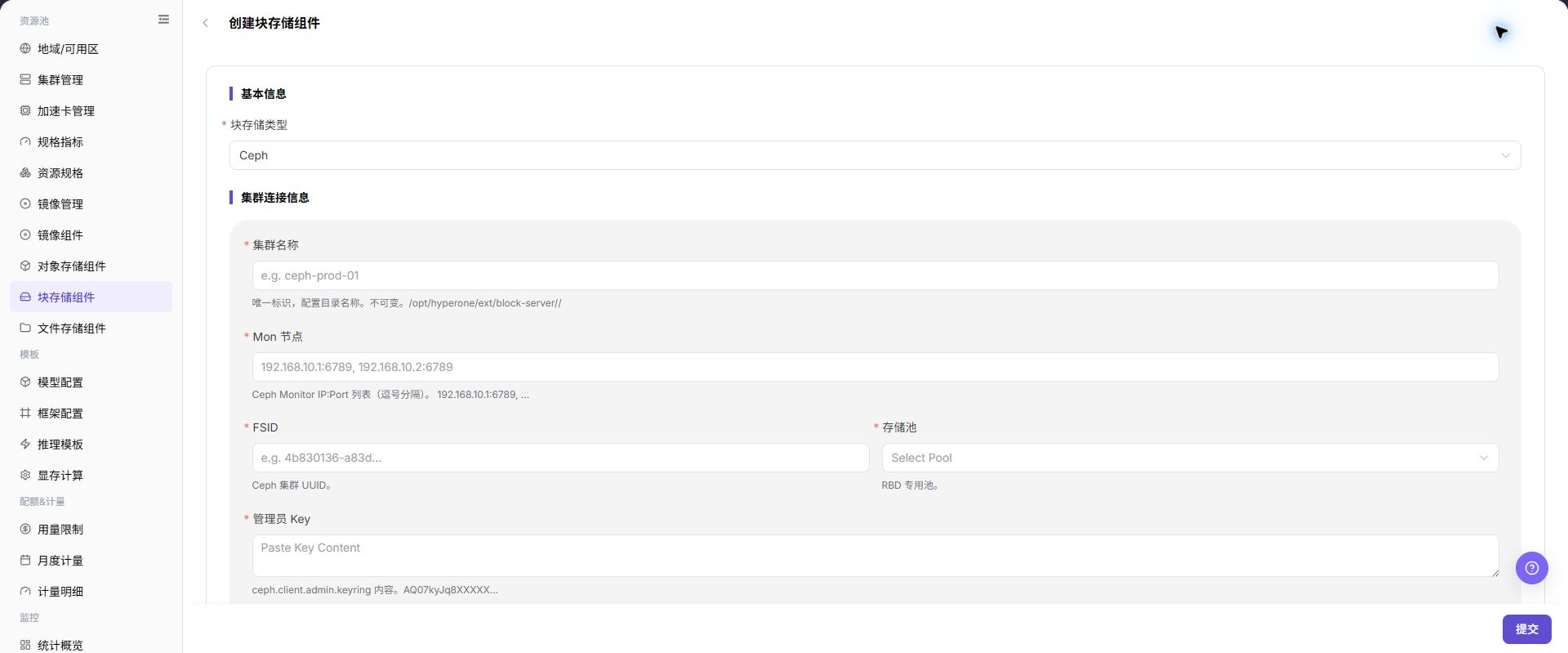Viewport: 1568px width, 653px height.
Task: Click the box icon beside 对象存储组件
Action: point(25,266)
